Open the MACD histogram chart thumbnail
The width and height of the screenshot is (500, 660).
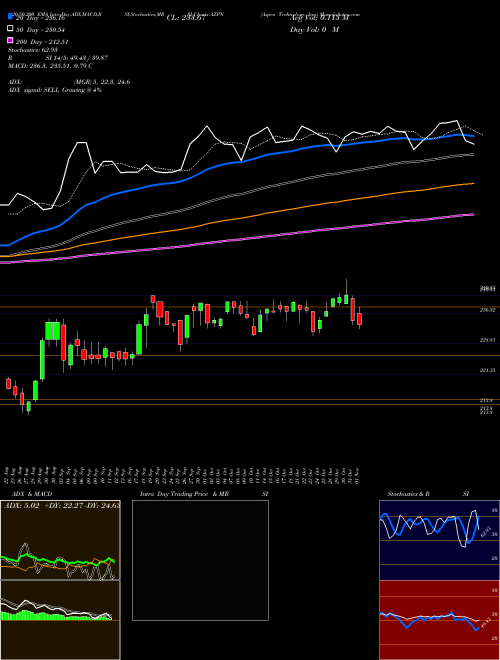(x=60, y=620)
